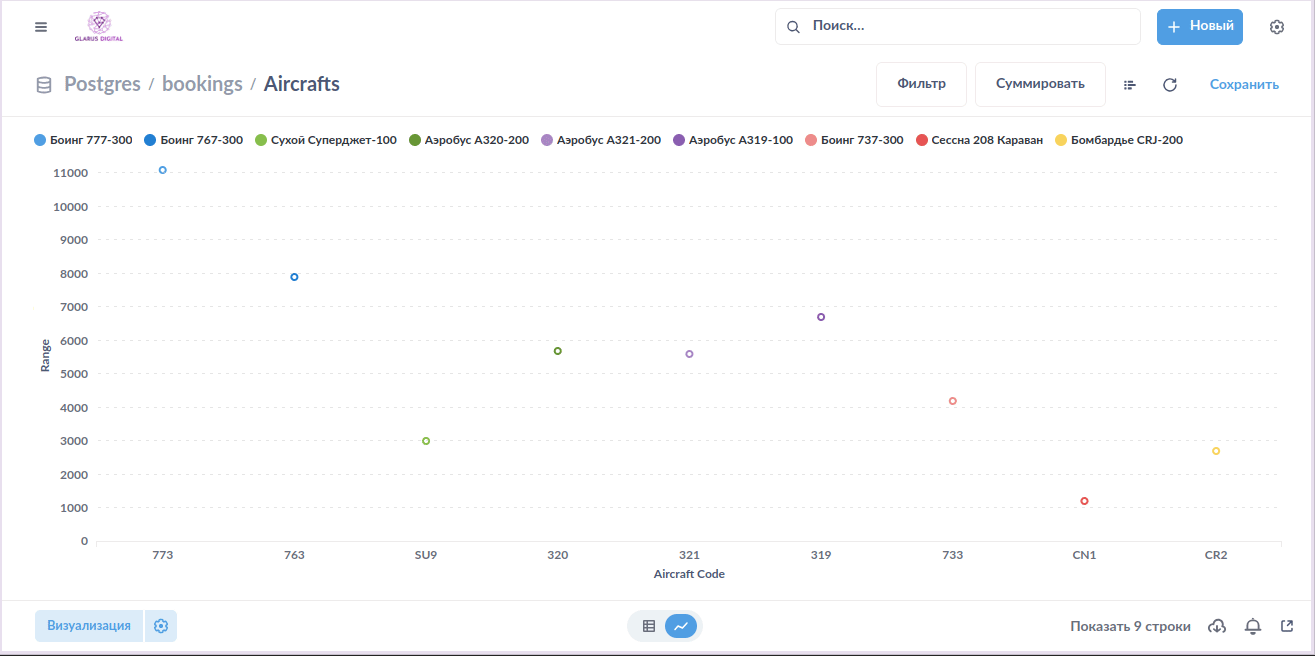Open the notebook editor icon

(1130, 85)
